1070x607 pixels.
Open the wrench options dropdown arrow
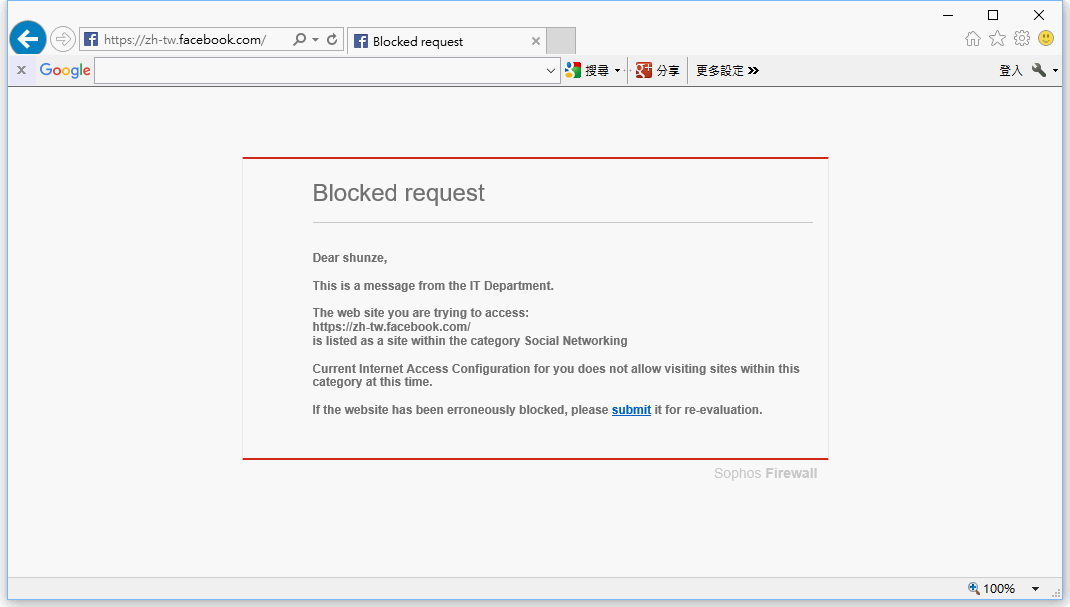tap(1055, 71)
